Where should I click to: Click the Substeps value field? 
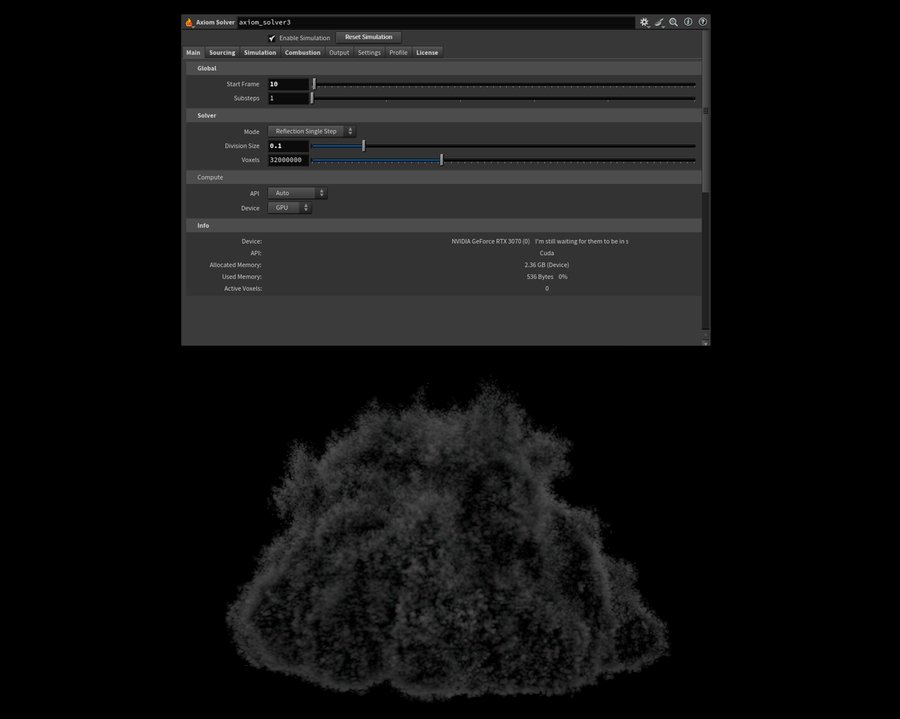pyautogui.click(x=288, y=99)
